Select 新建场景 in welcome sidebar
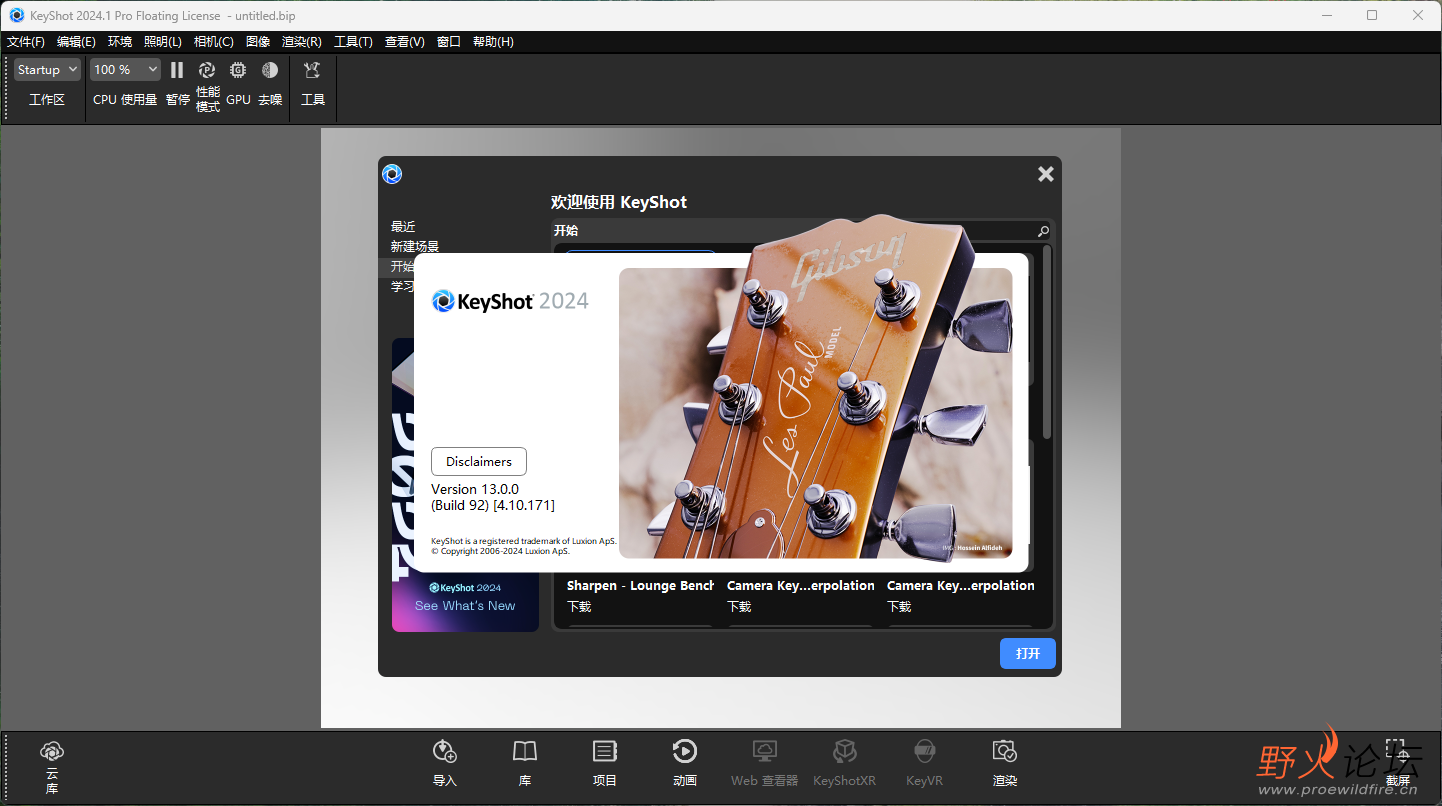1442x806 pixels. (415, 247)
